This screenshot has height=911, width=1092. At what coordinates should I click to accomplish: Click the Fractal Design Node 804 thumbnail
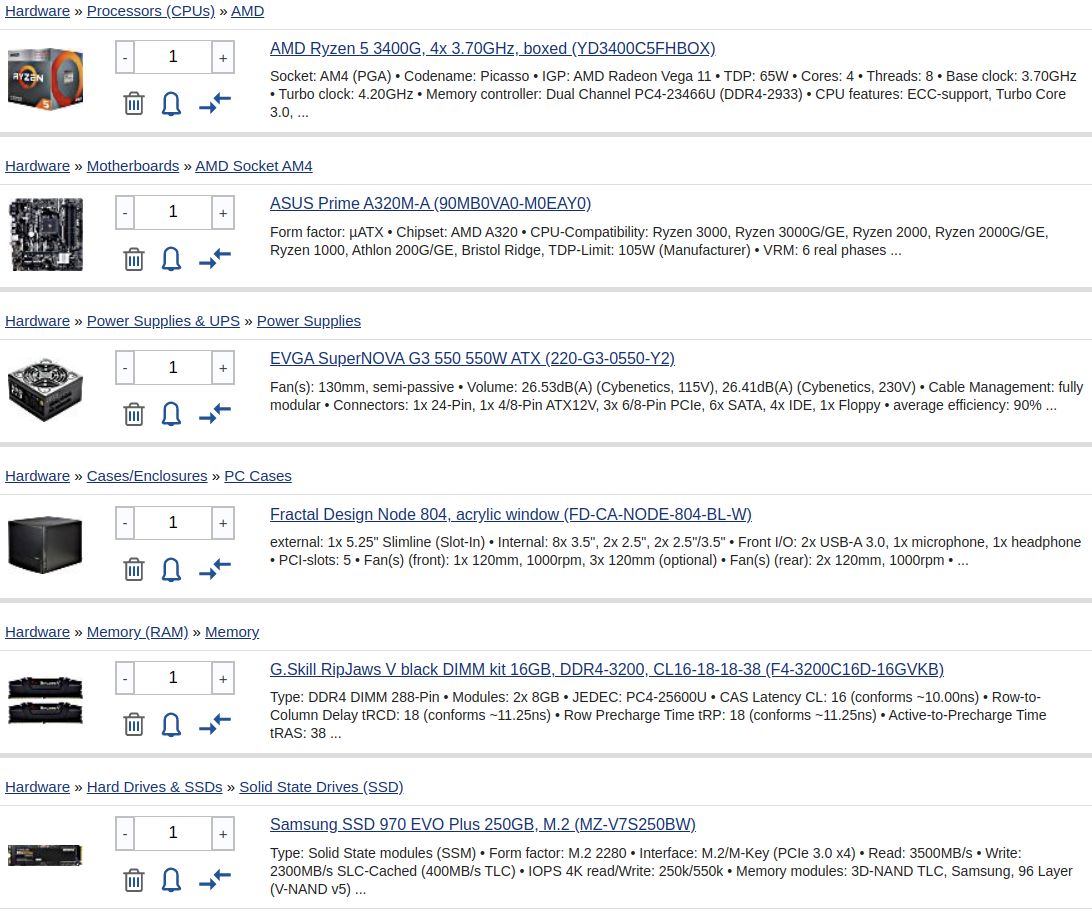point(45,544)
